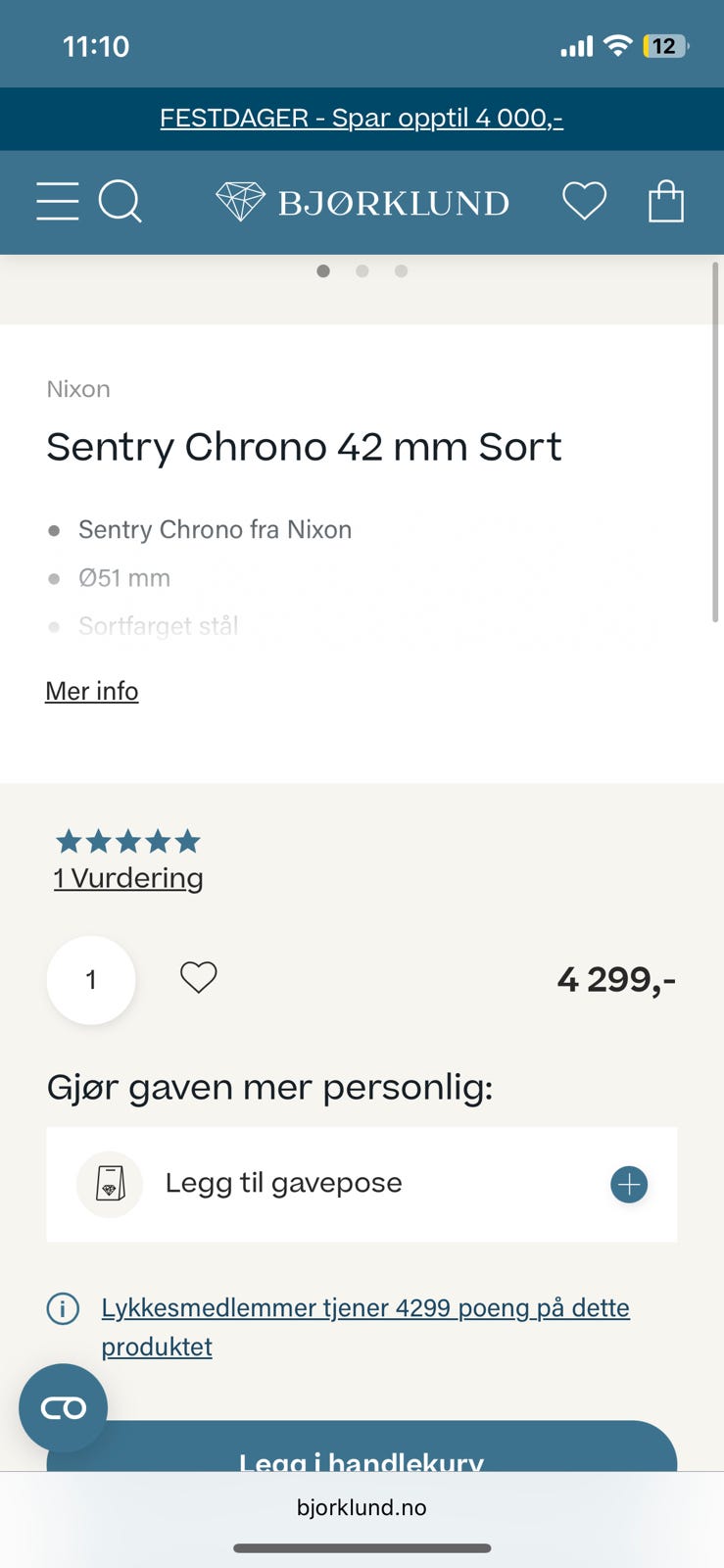724x1568 pixels.
Task: Expand product details via Mer info
Action: click(x=92, y=691)
